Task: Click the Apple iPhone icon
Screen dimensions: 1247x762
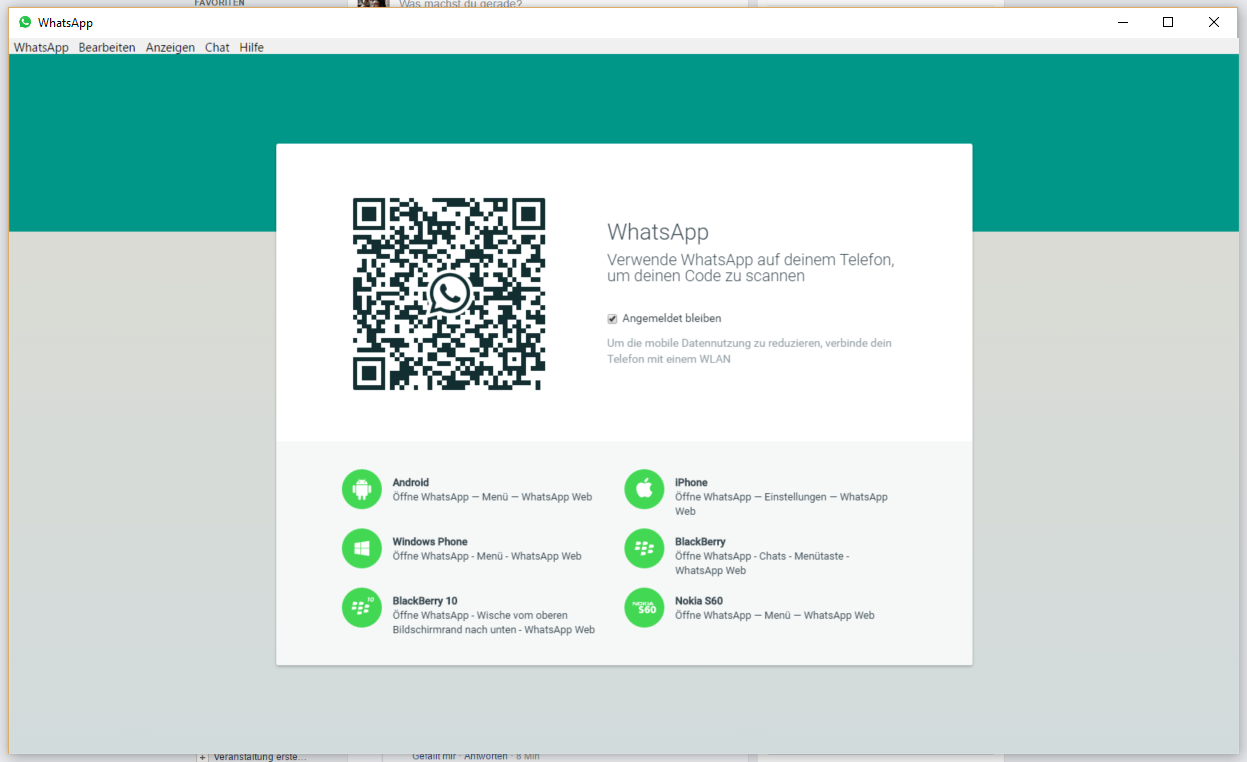Action: click(644, 489)
